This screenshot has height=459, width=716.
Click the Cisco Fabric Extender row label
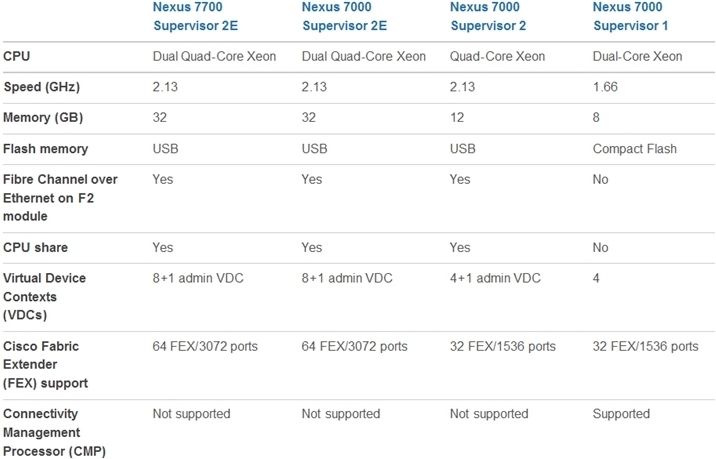[46, 364]
